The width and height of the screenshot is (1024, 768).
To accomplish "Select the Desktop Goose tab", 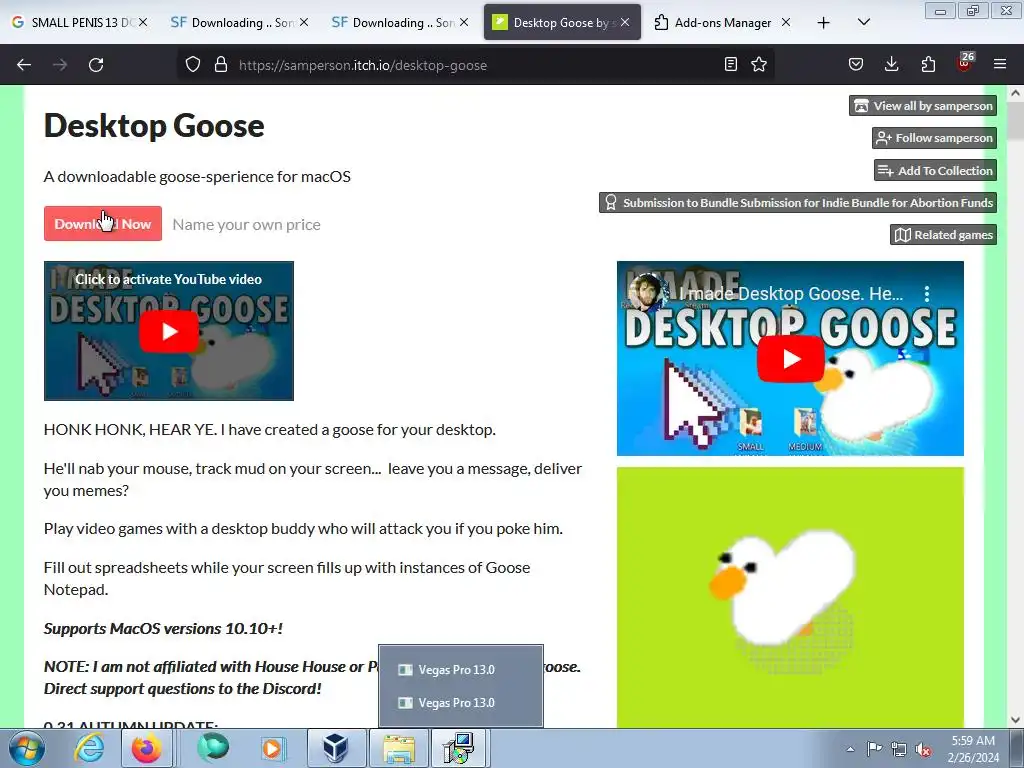I will 562,22.
